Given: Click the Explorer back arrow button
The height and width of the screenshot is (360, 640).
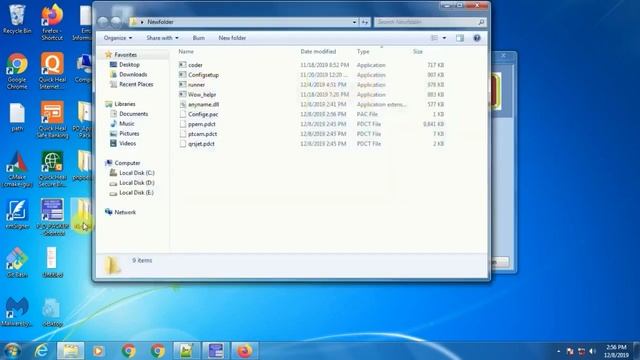Looking at the screenshot, I should (103, 22).
